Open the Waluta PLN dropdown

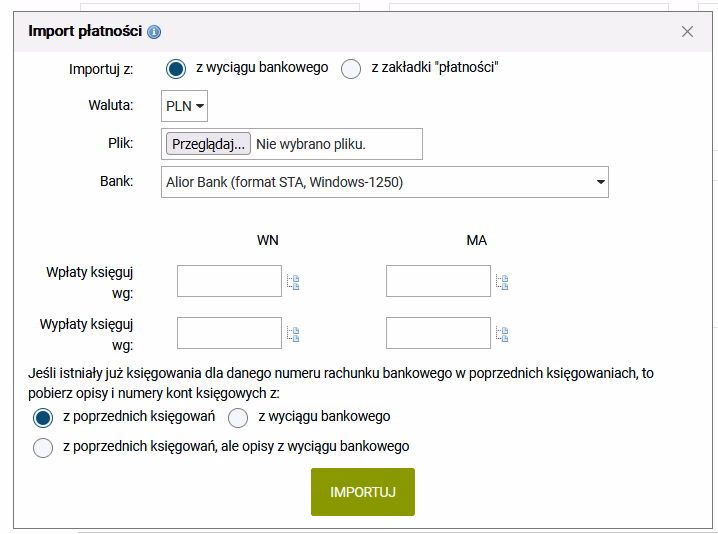coord(184,106)
